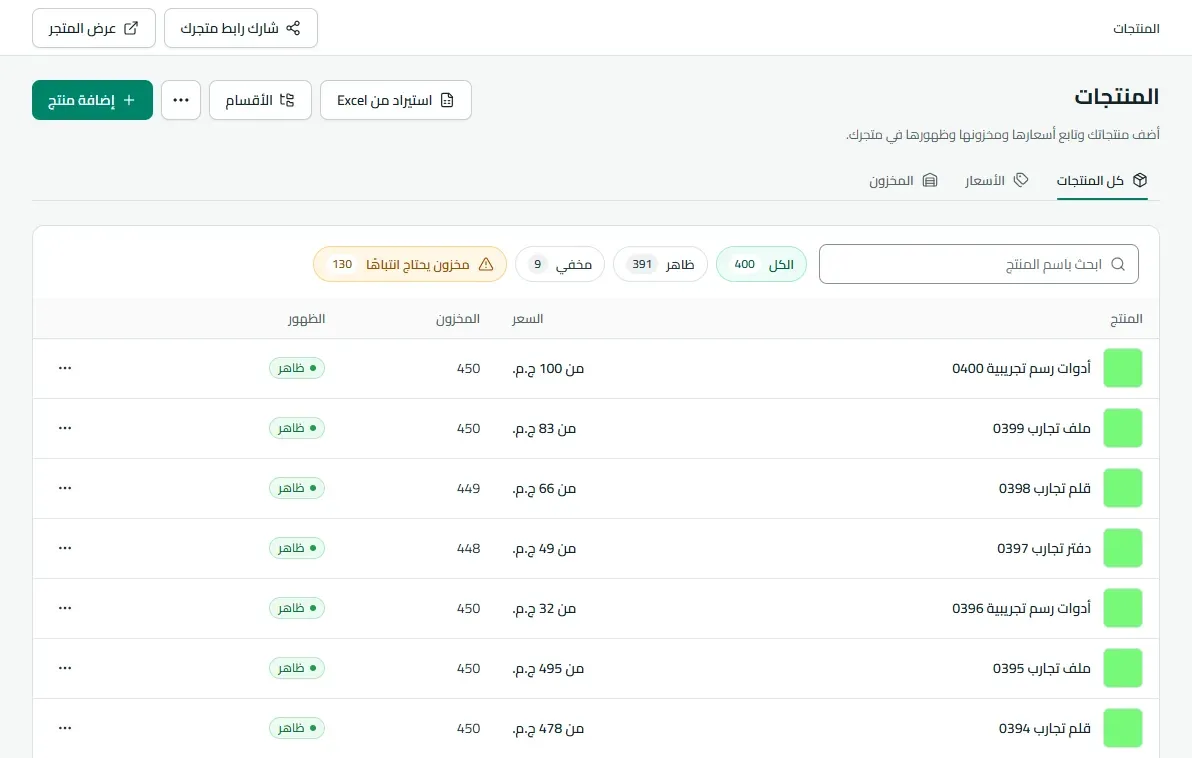
Task: Click the green إضافة منتج button
Action: point(92,100)
